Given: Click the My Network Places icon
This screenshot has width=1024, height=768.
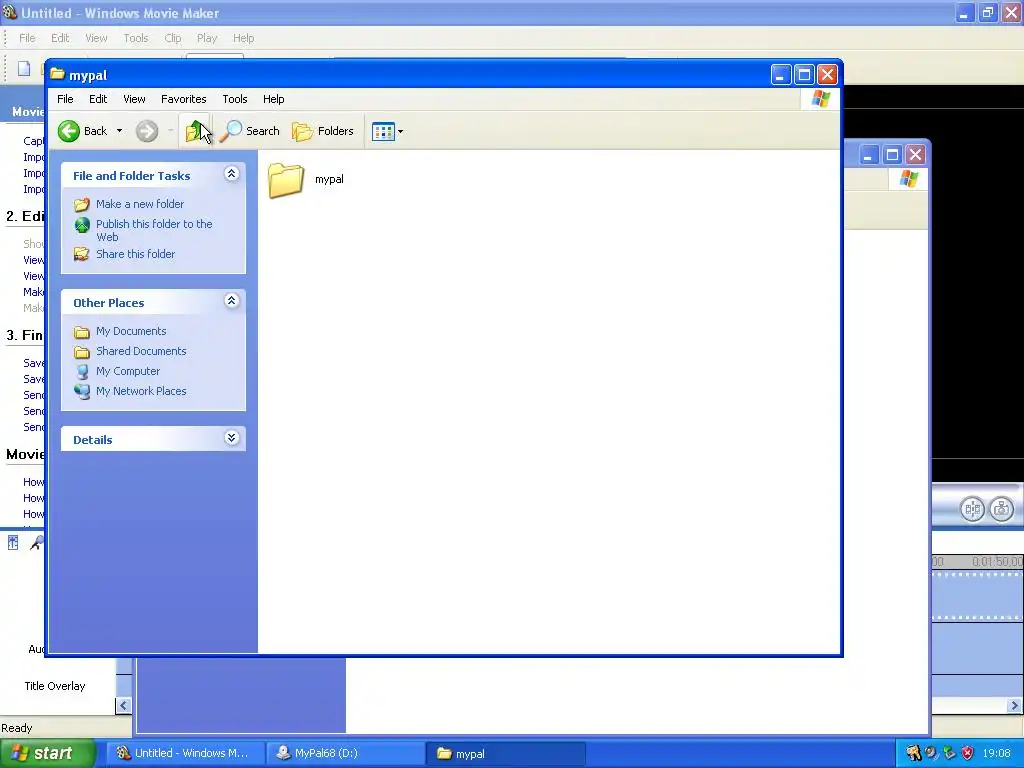Looking at the screenshot, I should pos(82,392).
